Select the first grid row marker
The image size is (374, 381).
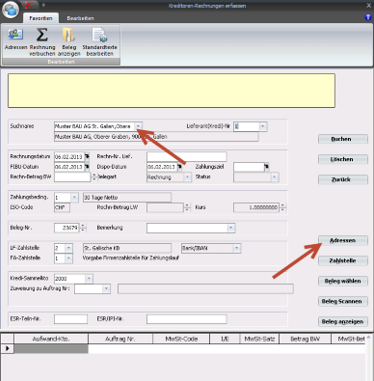click(x=7, y=348)
